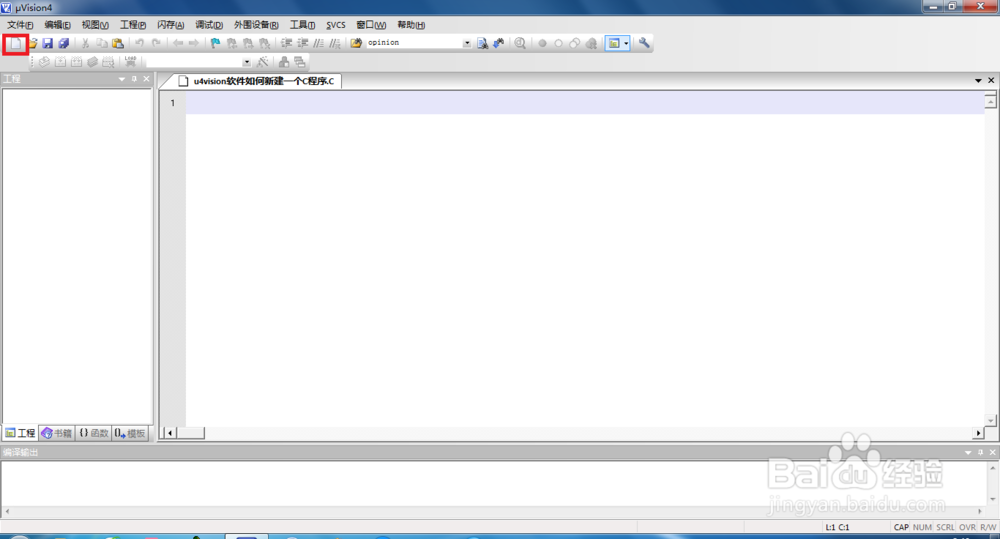Clear all bookmarks icon
The image size is (1000, 539).
[x=264, y=43]
